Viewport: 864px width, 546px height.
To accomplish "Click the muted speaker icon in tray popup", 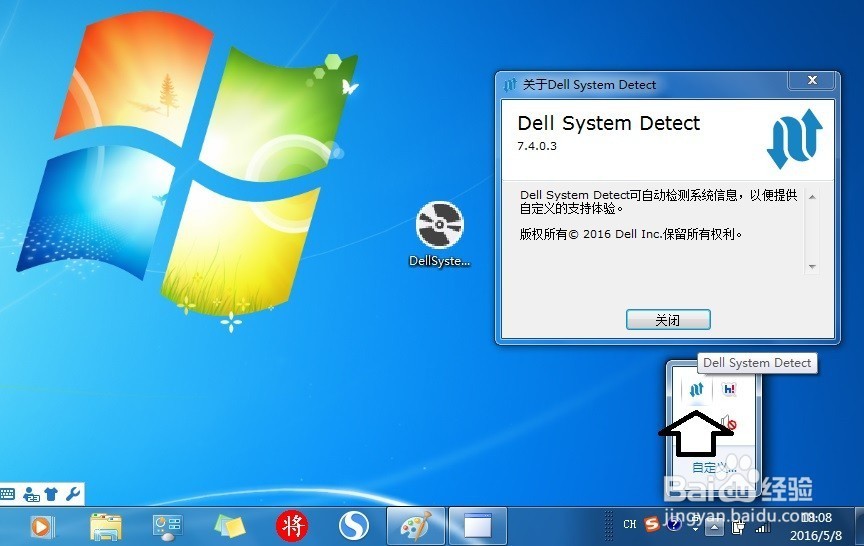I will pos(728,422).
